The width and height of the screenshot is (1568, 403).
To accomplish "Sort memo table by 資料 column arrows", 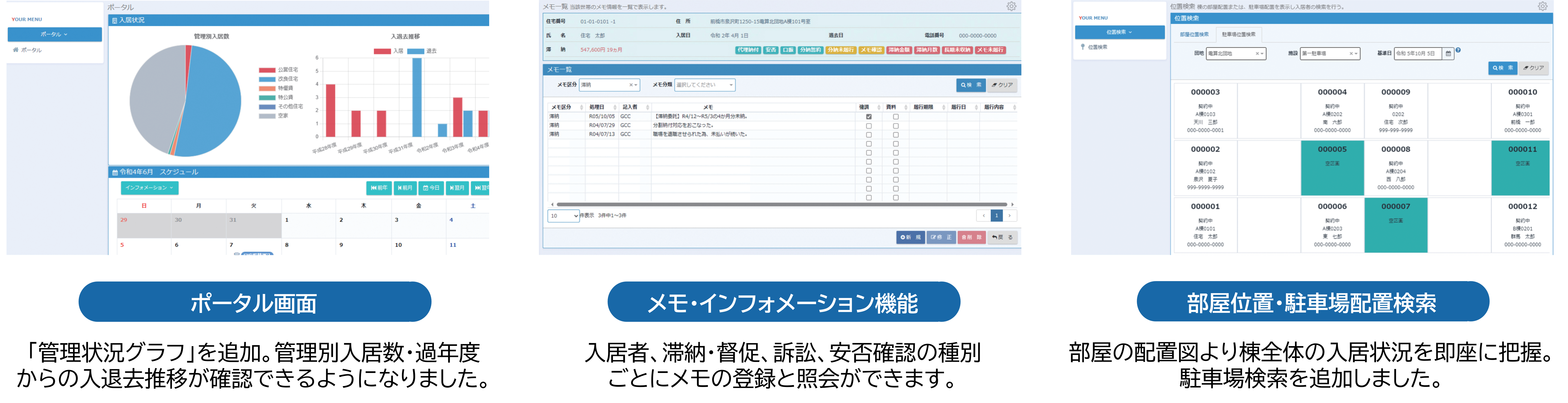I will [x=906, y=107].
